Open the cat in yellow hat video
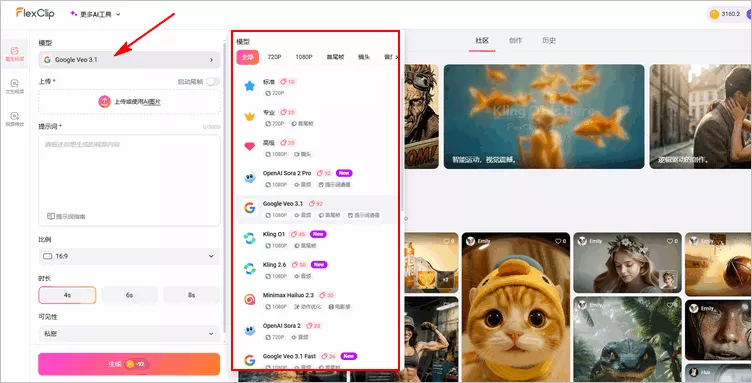This screenshot has width=752, height=383. 515,307
